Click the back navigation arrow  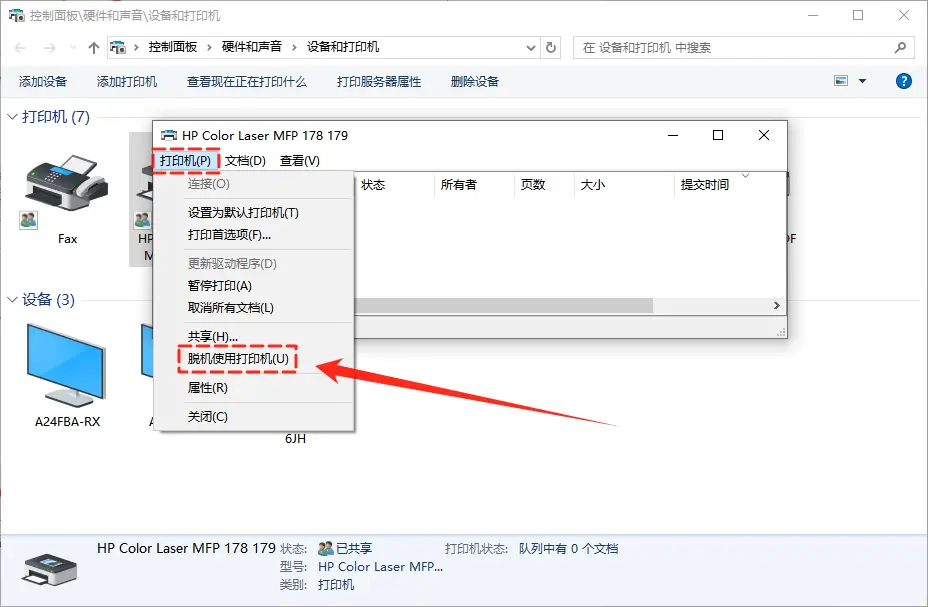click(19, 46)
